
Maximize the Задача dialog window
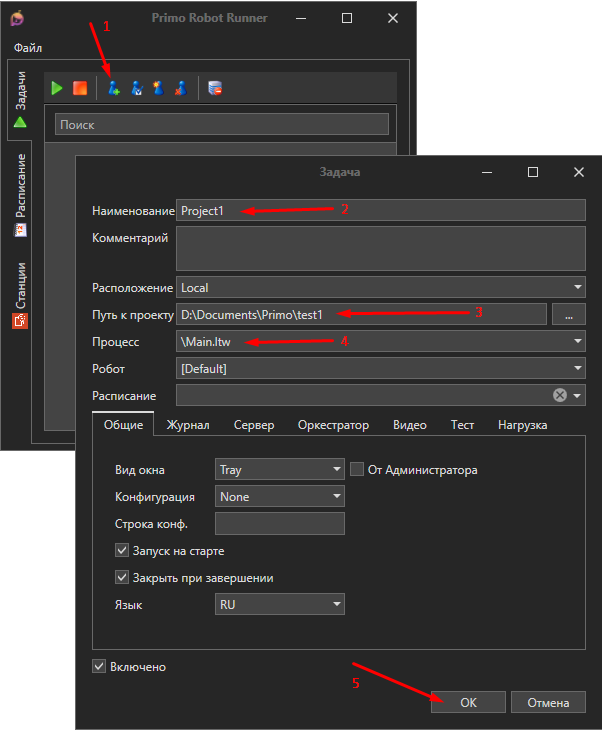pos(533,172)
